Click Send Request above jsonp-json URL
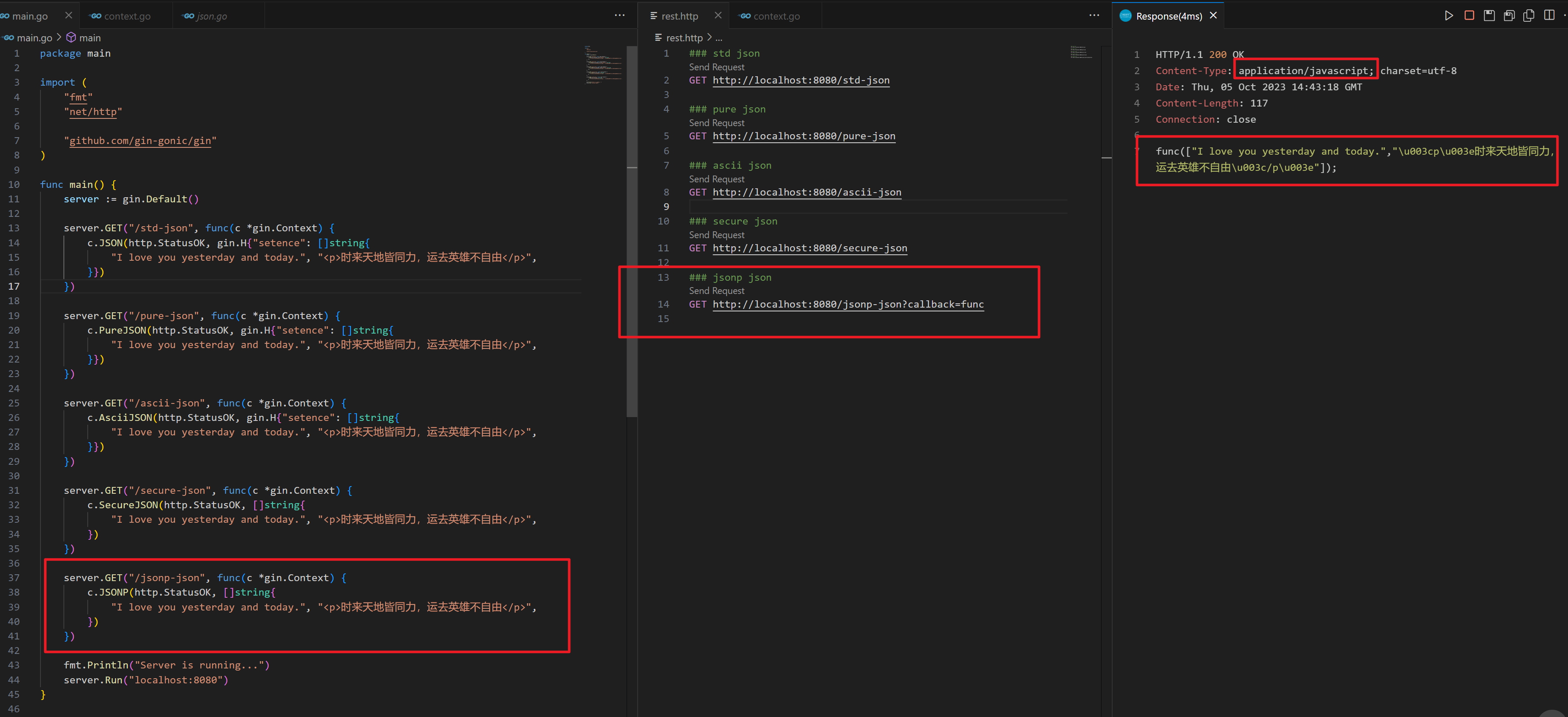Screen dimensions: 1568x717 (716, 291)
